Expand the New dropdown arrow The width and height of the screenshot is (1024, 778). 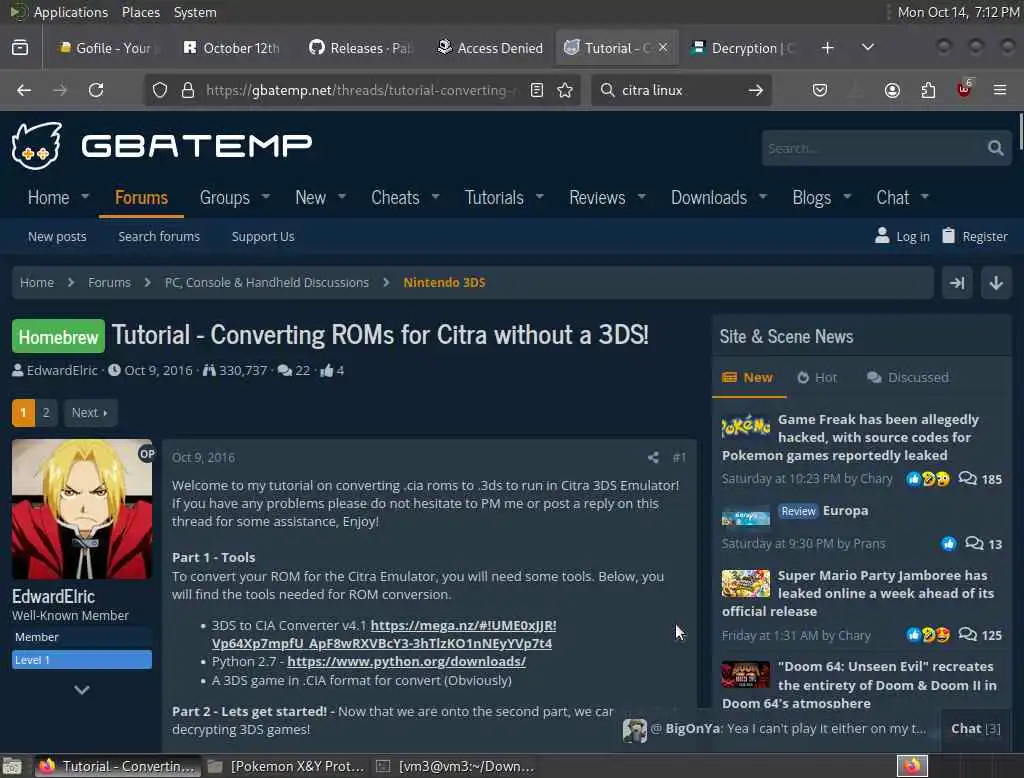click(x=342, y=197)
